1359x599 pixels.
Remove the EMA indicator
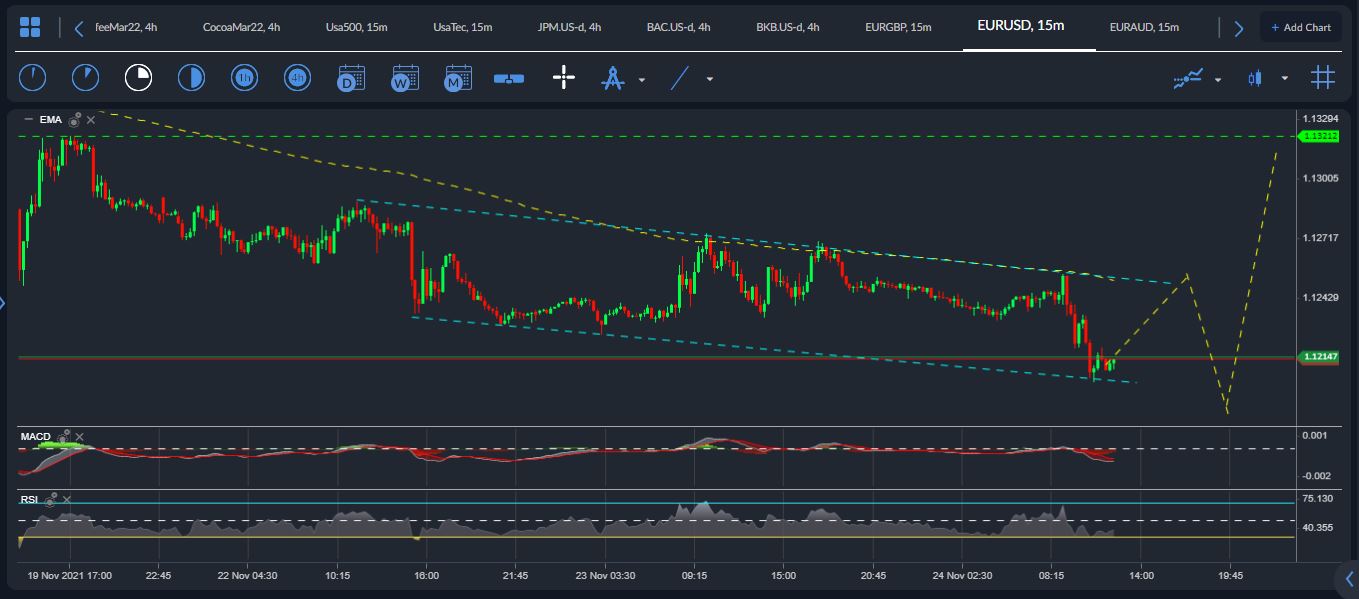tap(91, 120)
